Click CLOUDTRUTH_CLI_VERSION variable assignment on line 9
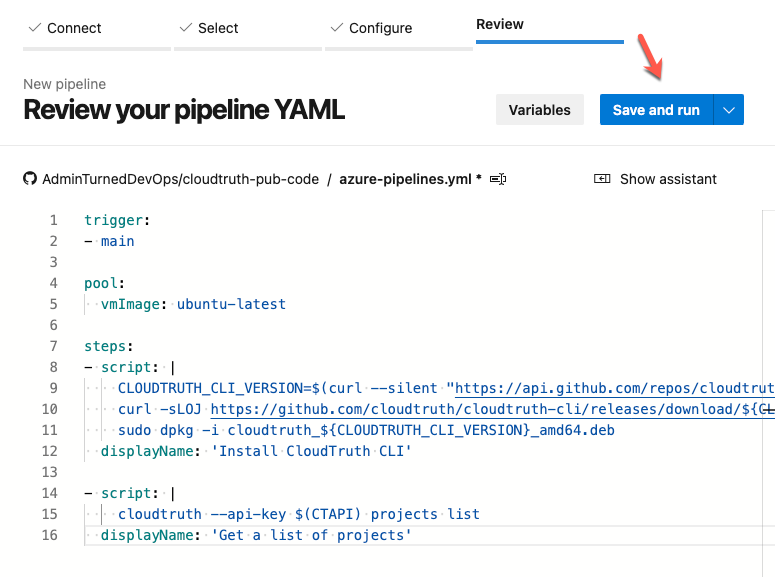This screenshot has height=577, width=775. click(x=215, y=389)
